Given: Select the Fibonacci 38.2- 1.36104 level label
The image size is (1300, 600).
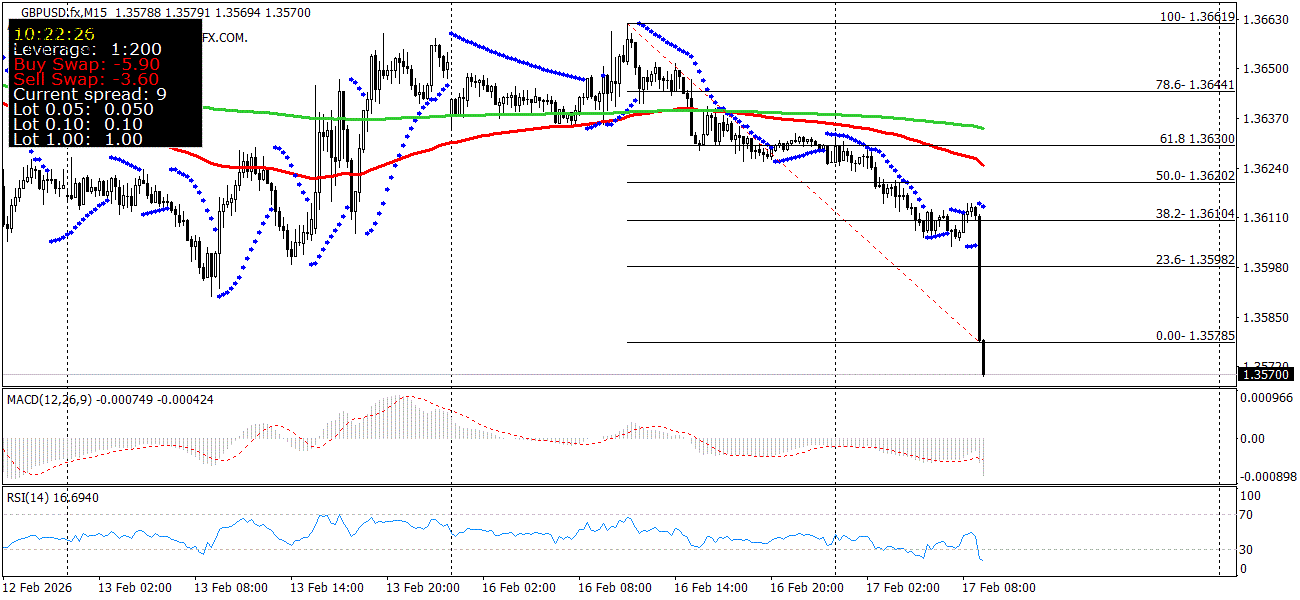Looking at the screenshot, I should click(x=1195, y=214).
